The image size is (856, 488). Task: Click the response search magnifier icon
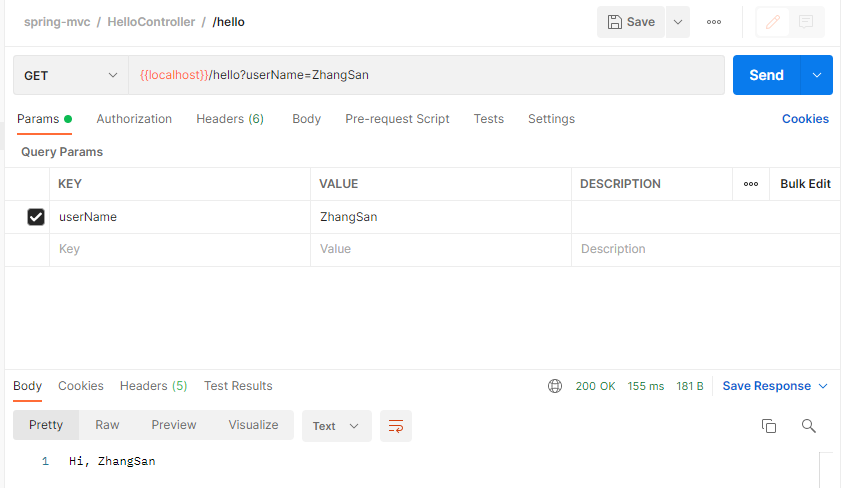click(x=809, y=426)
